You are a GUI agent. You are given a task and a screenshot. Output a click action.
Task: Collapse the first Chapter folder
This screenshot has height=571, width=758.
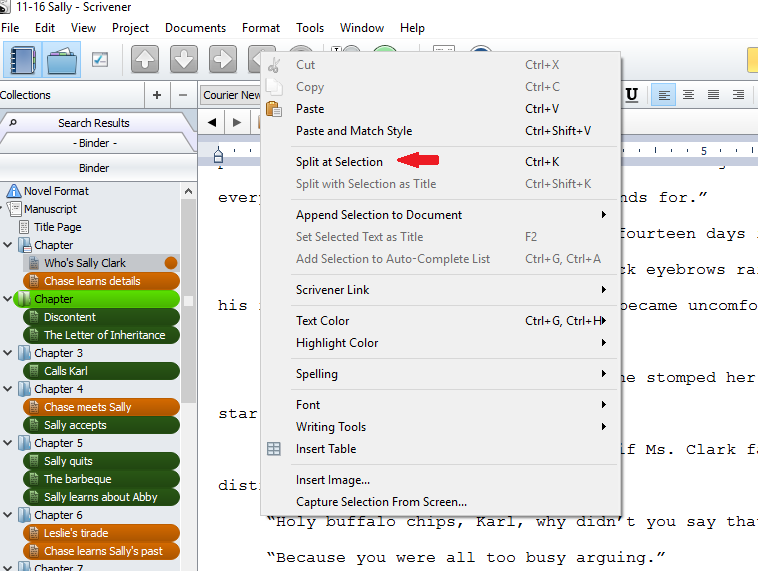7,245
